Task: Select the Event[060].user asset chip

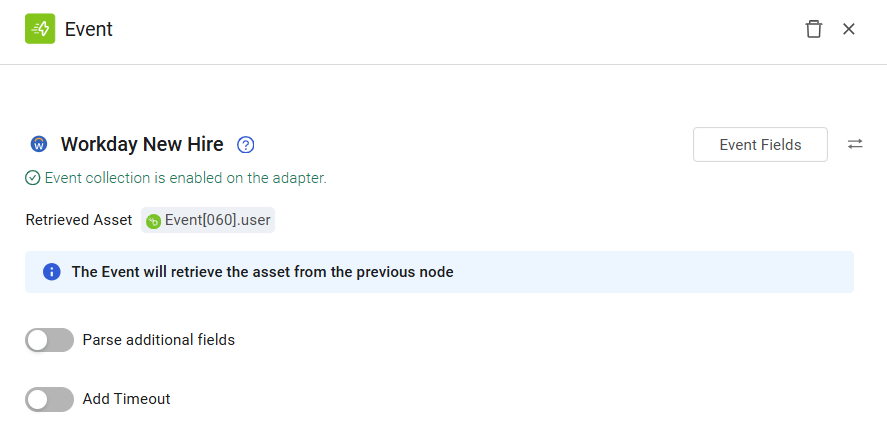Action: coord(208,220)
